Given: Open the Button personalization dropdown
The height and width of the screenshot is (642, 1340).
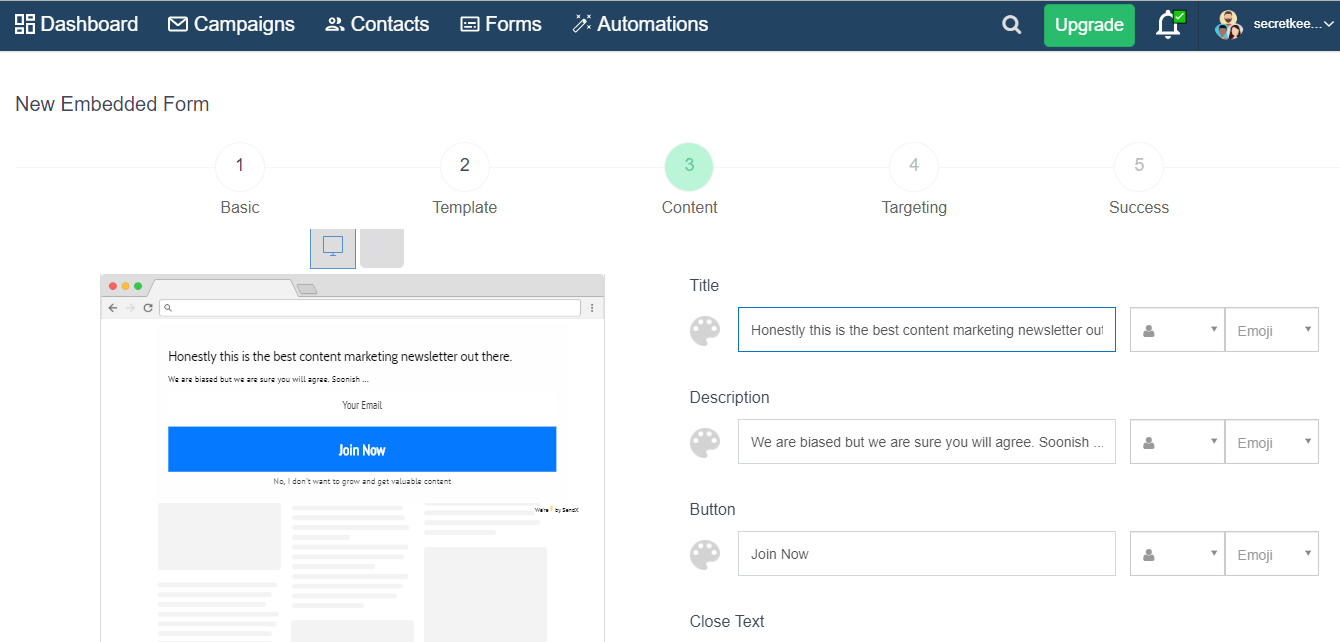Looking at the screenshot, I should point(1177,554).
